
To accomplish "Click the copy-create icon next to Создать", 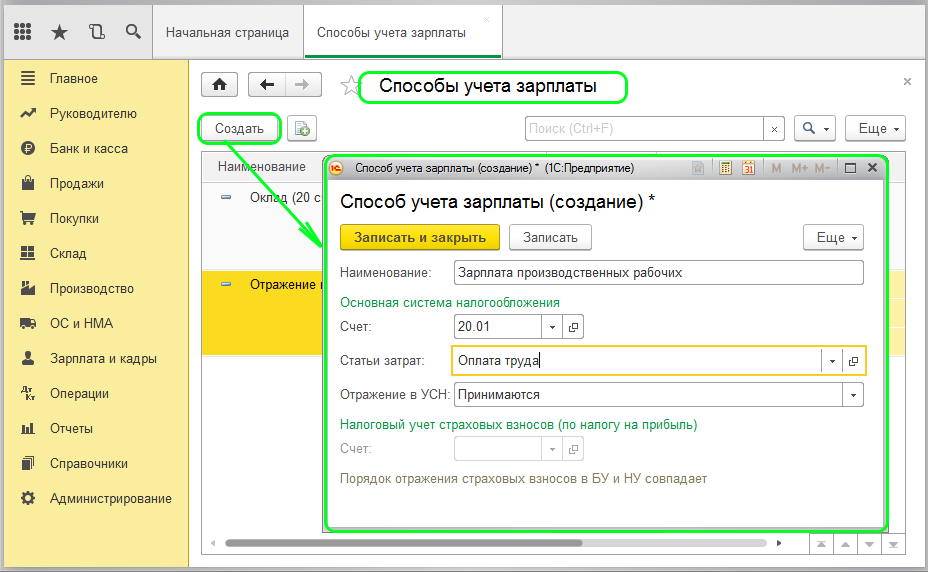I will [302, 128].
